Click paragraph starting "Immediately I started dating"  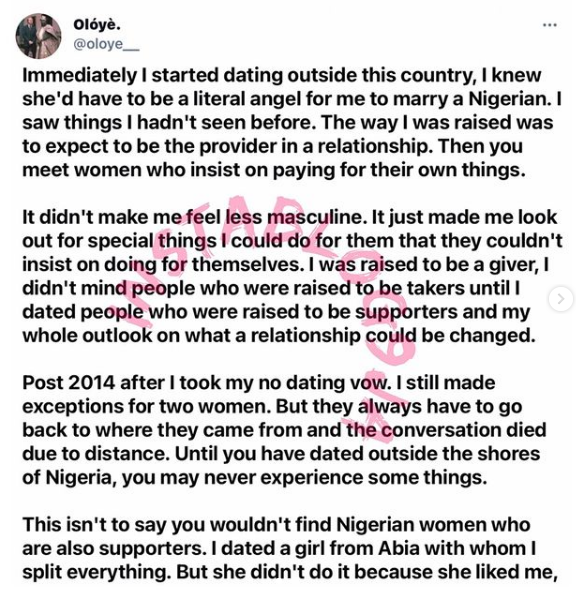pyautogui.click(x=291, y=122)
